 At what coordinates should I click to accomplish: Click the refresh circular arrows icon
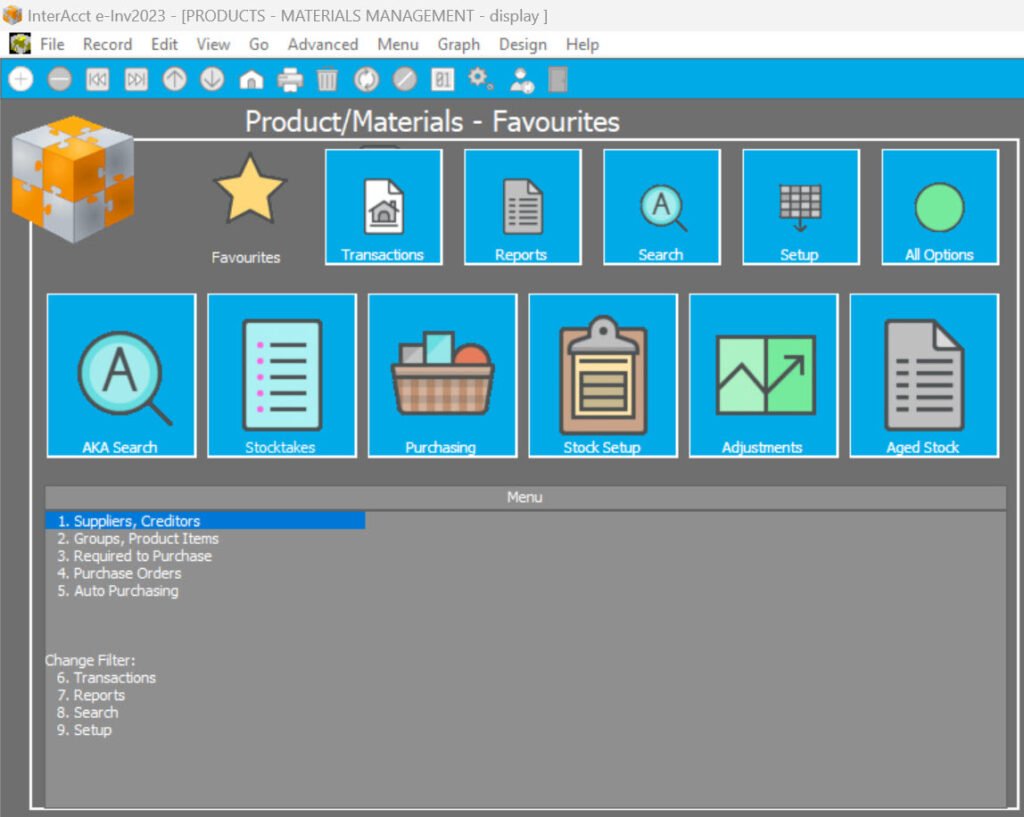click(x=366, y=80)
